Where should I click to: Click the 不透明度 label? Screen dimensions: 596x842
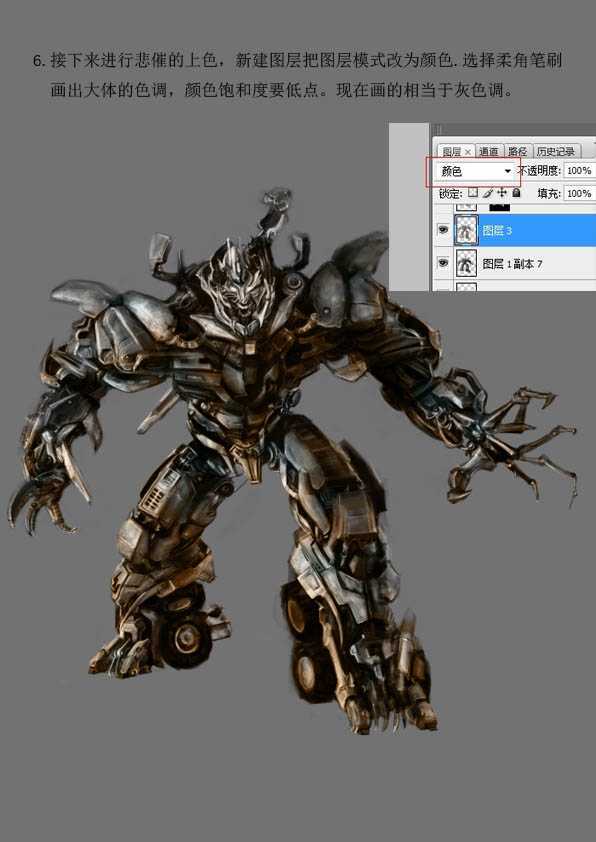pos(539,171)
